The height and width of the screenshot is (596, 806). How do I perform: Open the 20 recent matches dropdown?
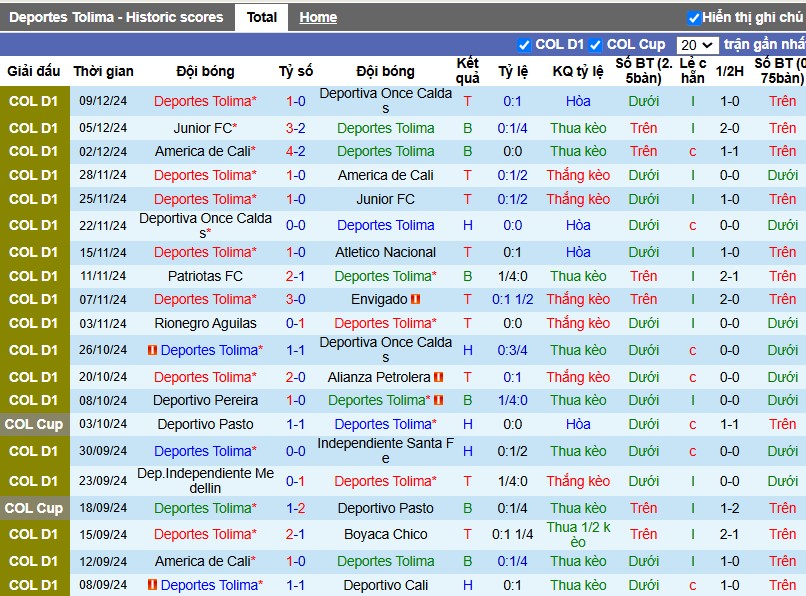click(697, 45)
